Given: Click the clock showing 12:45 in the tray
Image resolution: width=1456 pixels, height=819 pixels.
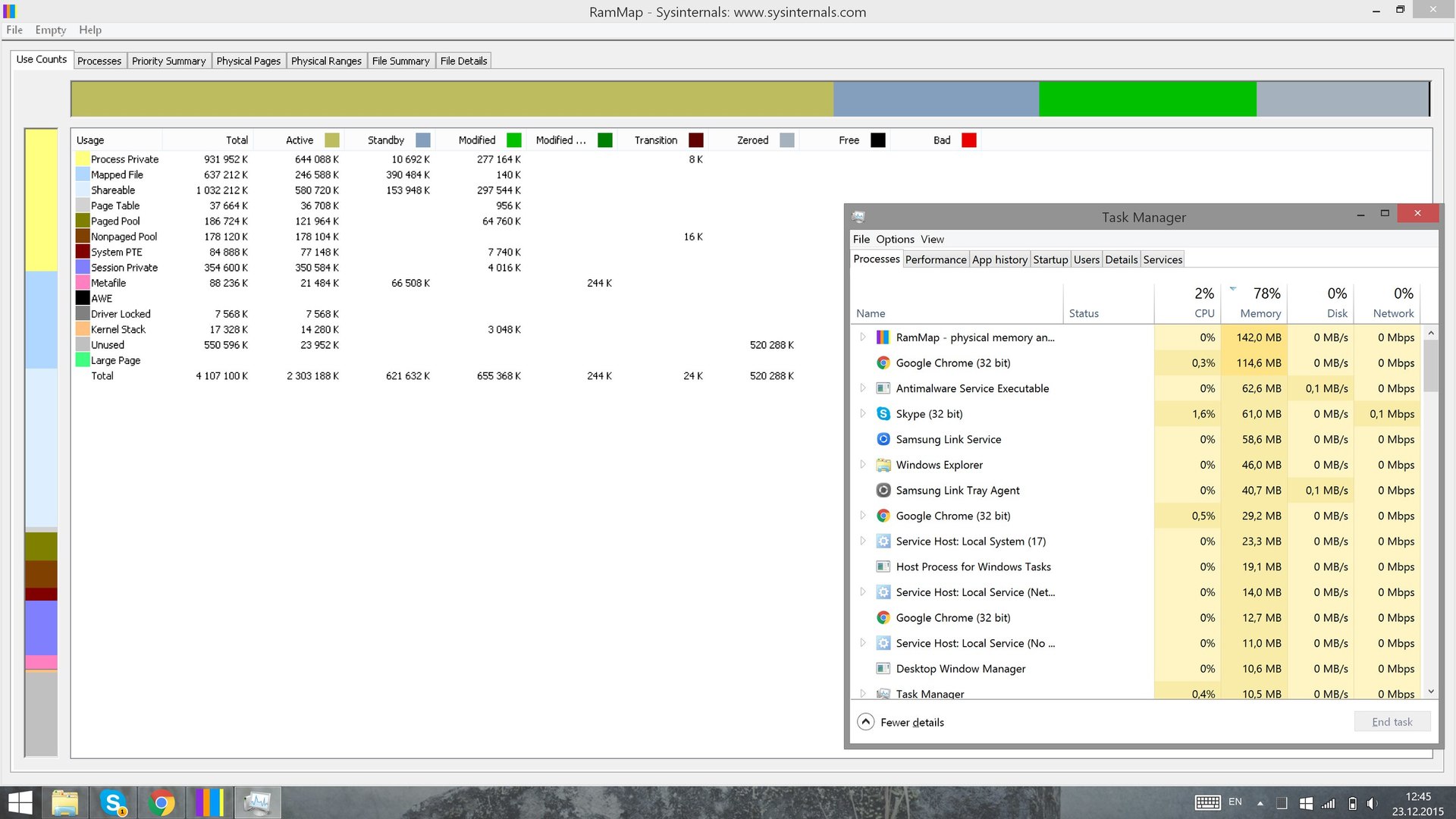Looking at the screenshot, I should tap(1417, 796).
